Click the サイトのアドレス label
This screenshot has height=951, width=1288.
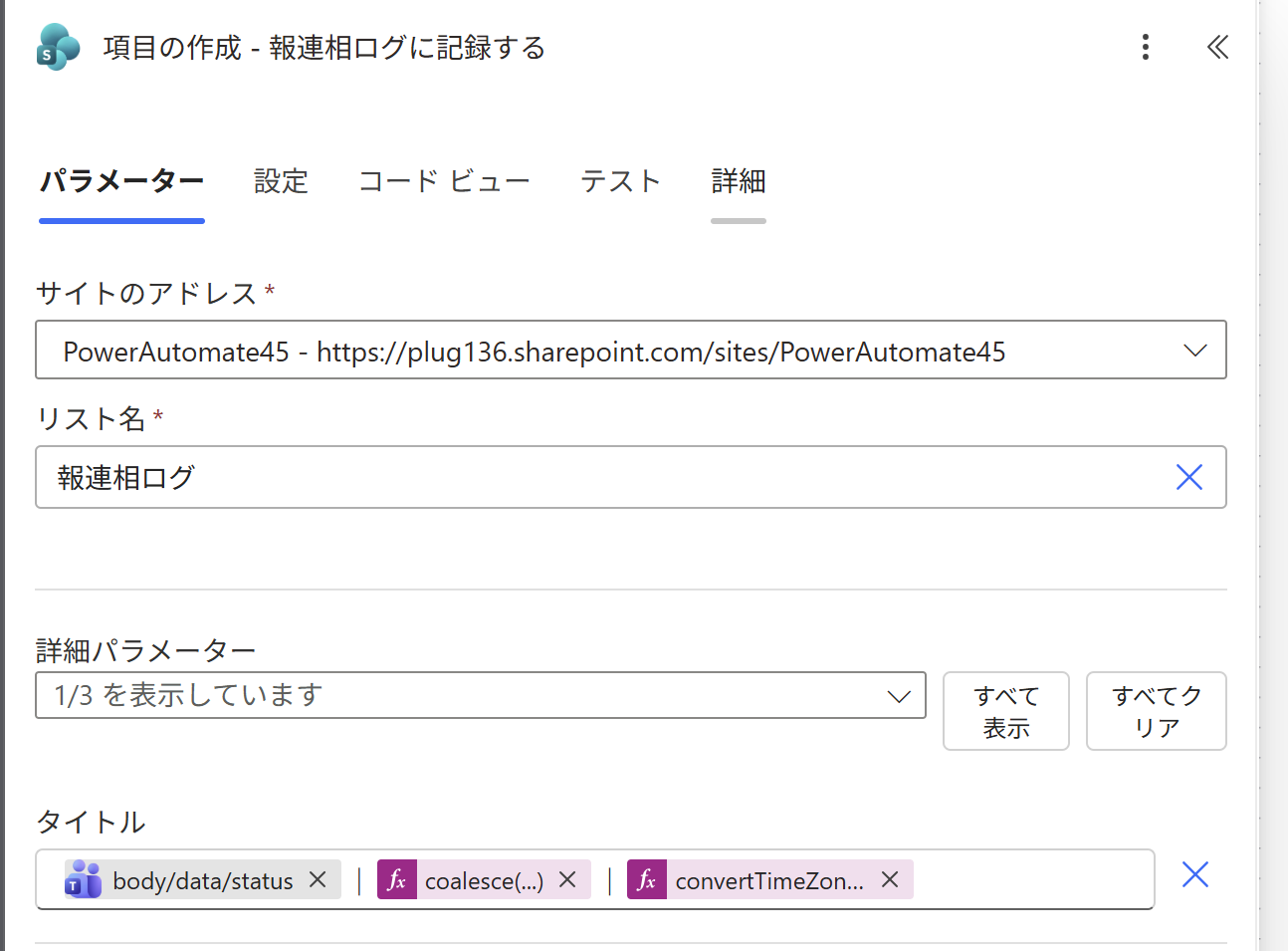point(146,293)
